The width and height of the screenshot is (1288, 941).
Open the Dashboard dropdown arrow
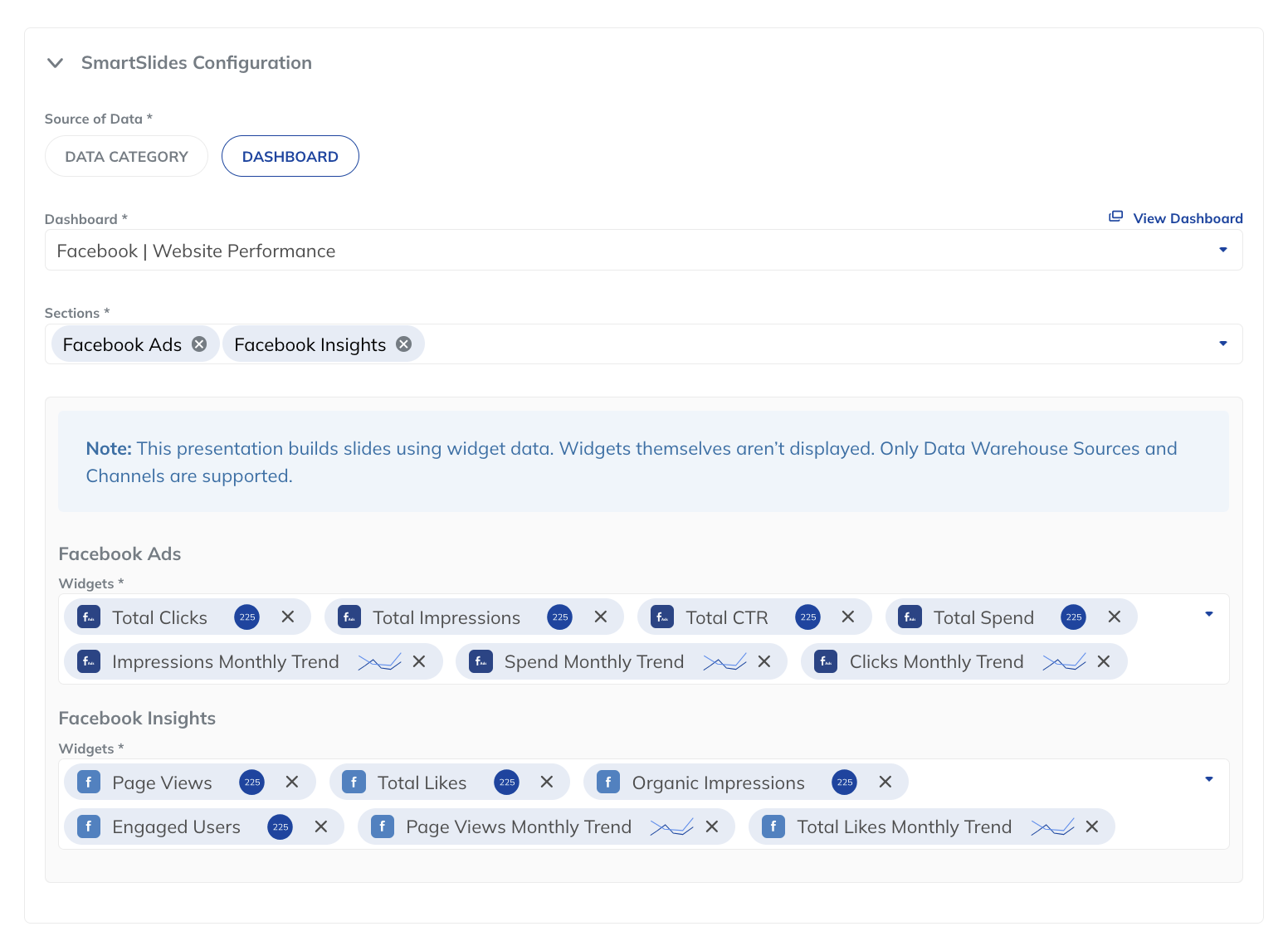pyautogui.click(x=1222, y=250)
